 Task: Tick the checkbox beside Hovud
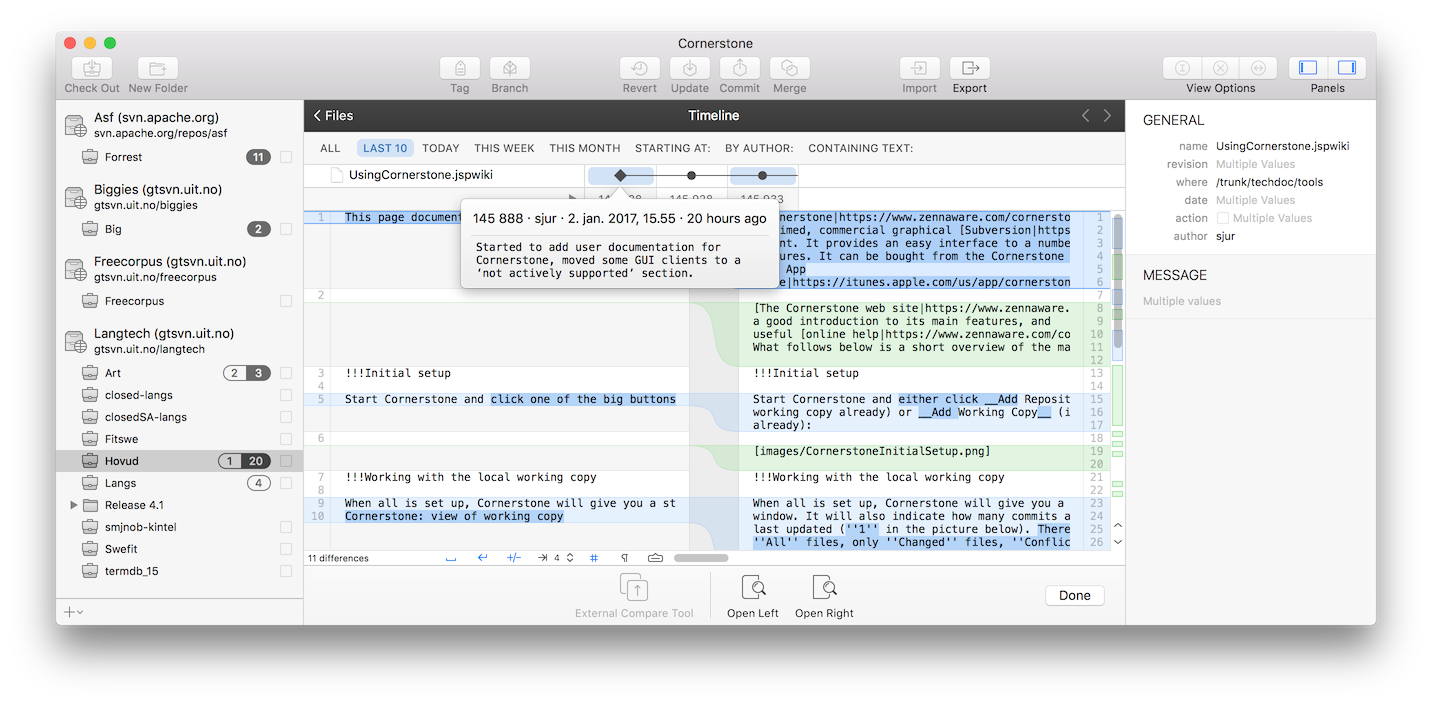(x=286, y=461)
